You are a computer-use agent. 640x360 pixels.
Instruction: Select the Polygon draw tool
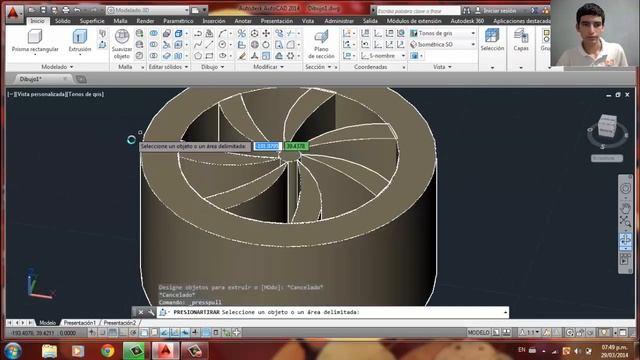[198, 56]
